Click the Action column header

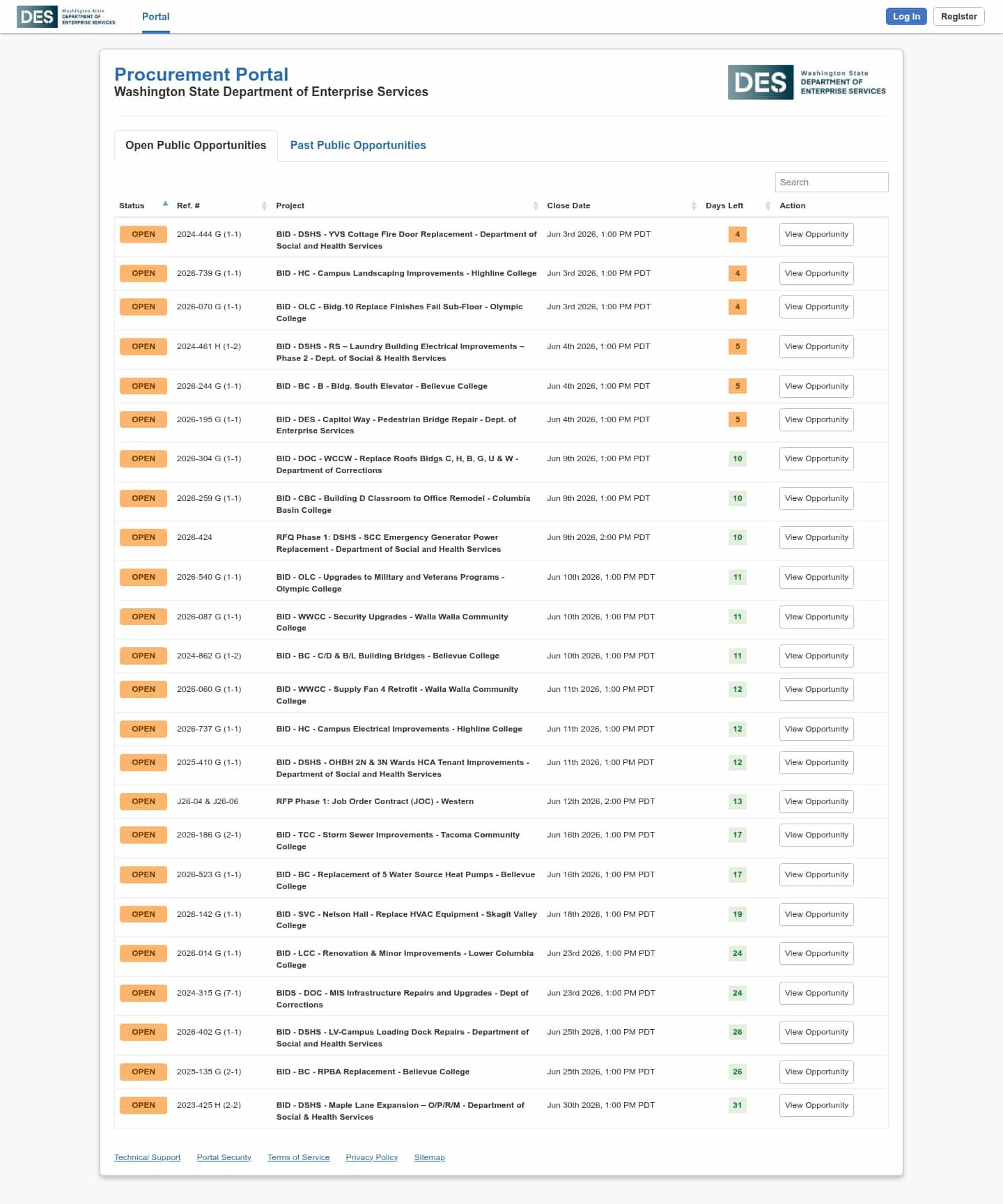pyautogui.click(x=793, y=206)
